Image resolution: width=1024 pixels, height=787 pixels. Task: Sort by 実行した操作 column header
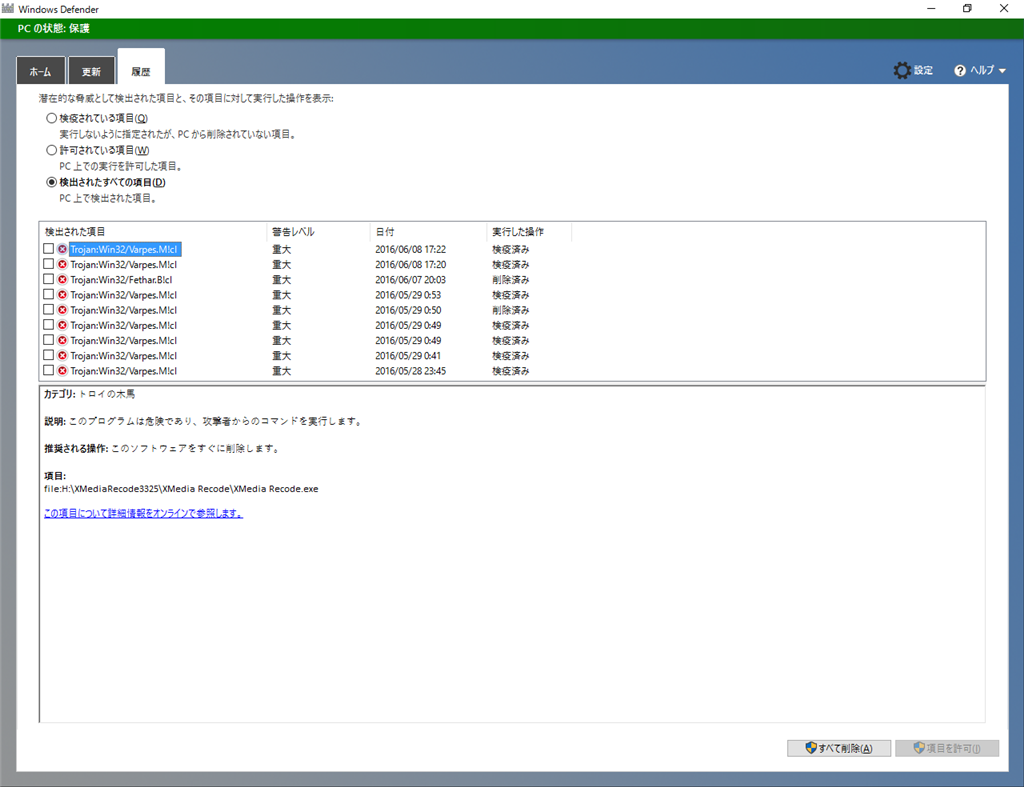(529, 232)
